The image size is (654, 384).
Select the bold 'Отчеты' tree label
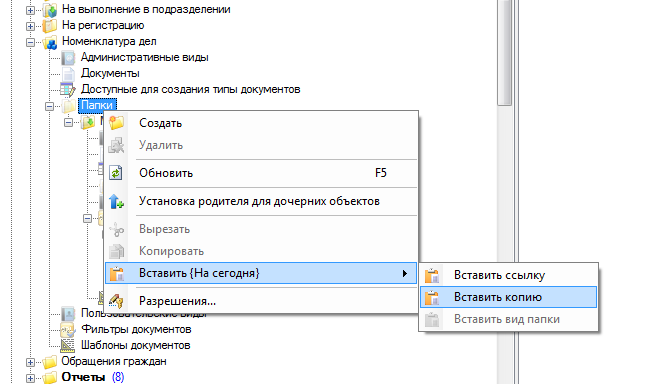point(83,377)
